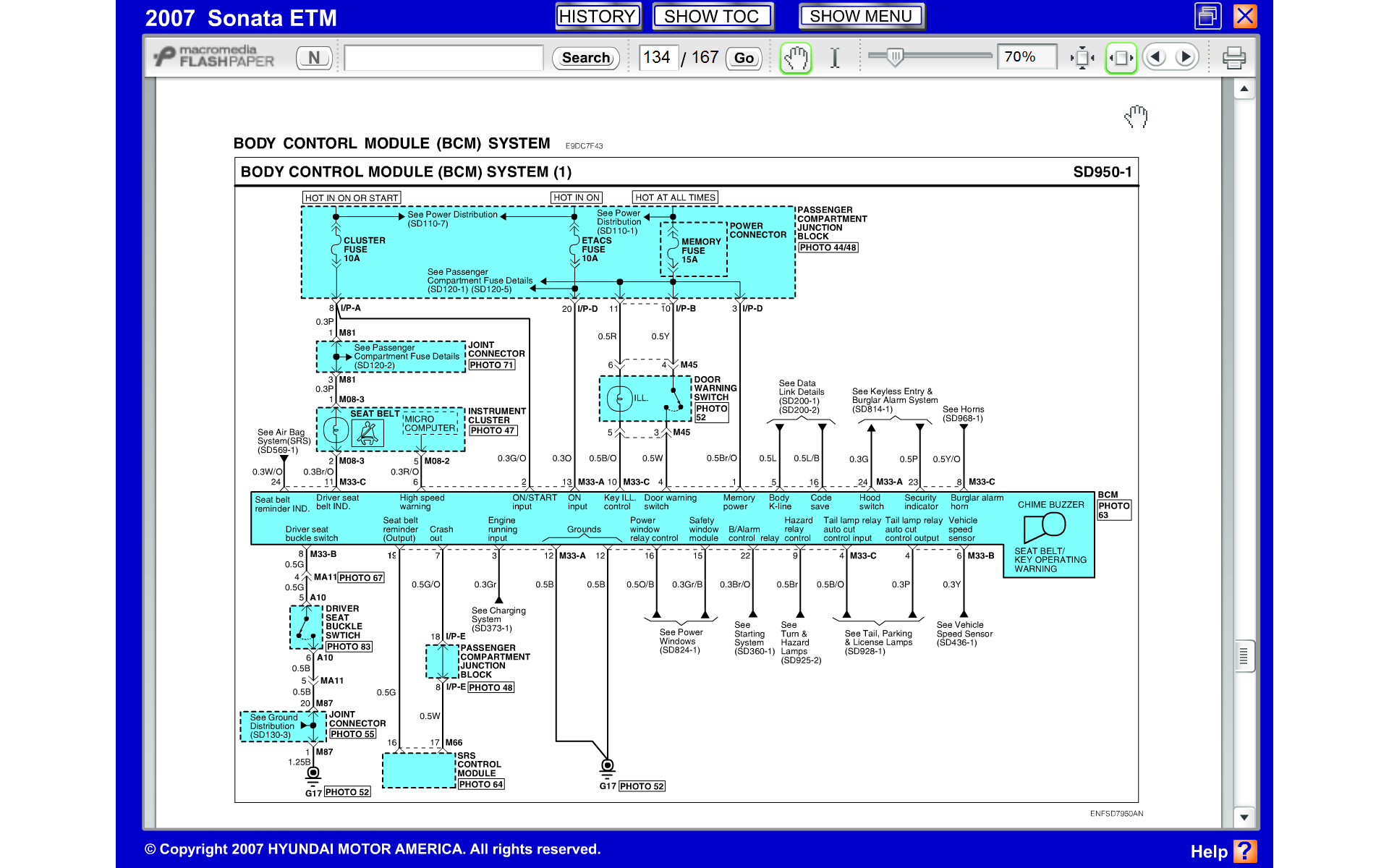The image size is (1389, 868).
Task: Click the See Horns reference text
Action: [x=963, y=414]
